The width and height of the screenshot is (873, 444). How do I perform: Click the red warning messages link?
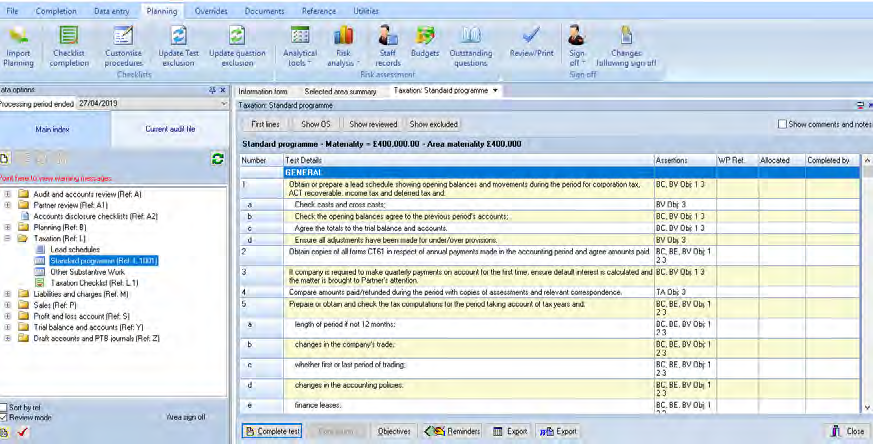pyautogui.click(x=56, y=178)
